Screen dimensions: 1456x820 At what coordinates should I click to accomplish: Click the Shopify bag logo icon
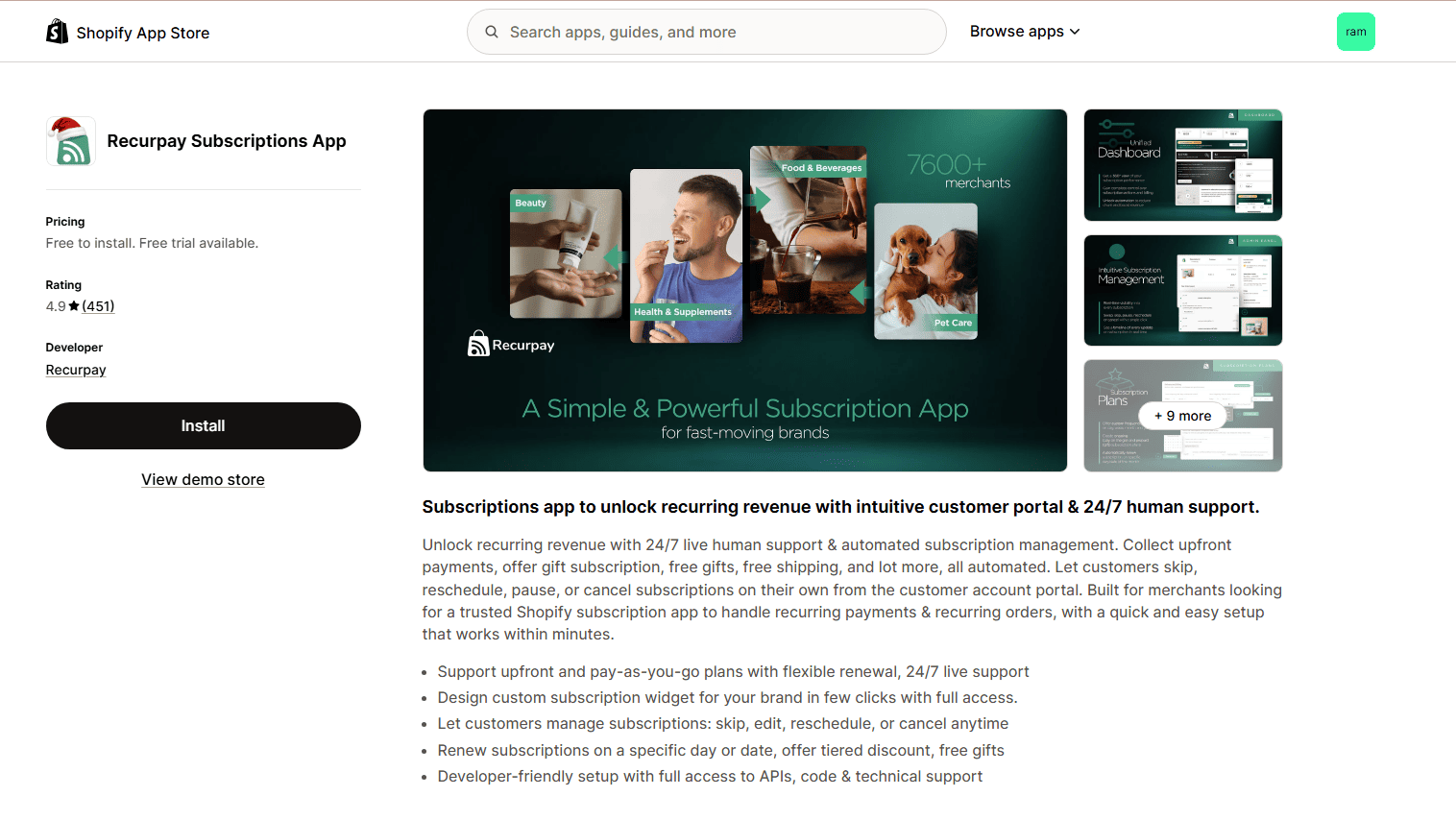coord(57,32)
